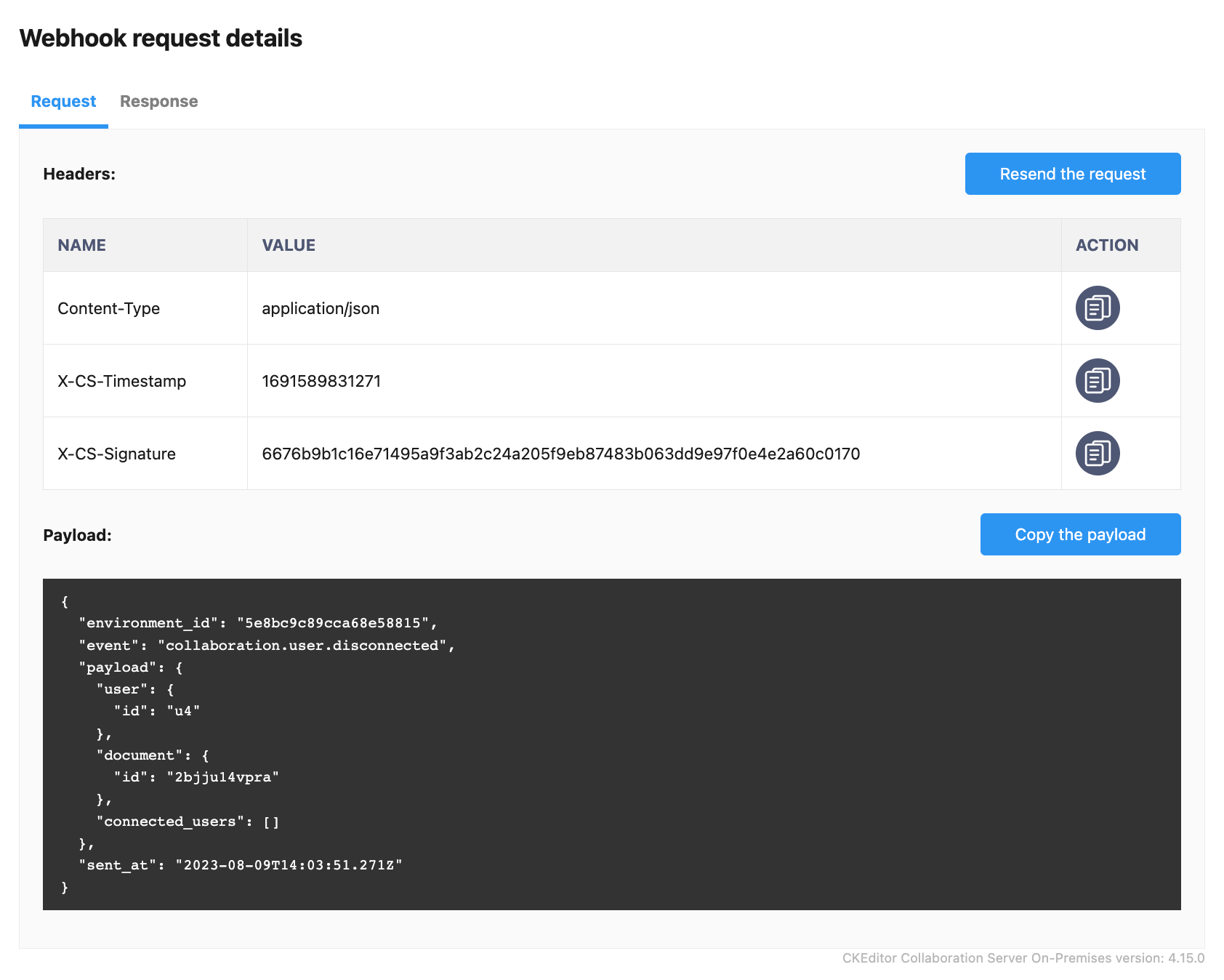Click the user id "u4" line
This screenshot has width=1224, height=980.
[x=156, y=711]
